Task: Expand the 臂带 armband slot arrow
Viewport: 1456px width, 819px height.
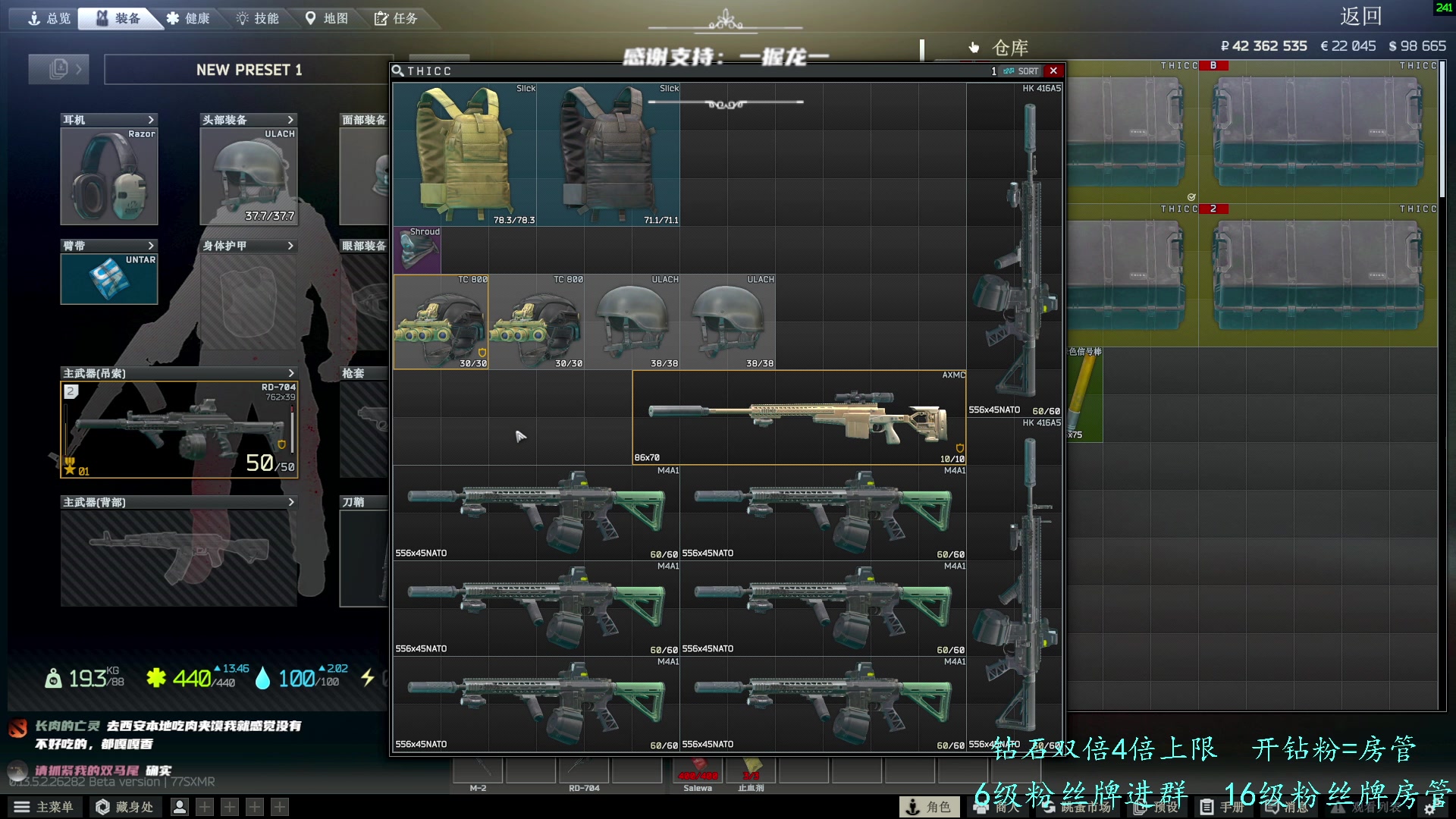Action: [151, 246]
